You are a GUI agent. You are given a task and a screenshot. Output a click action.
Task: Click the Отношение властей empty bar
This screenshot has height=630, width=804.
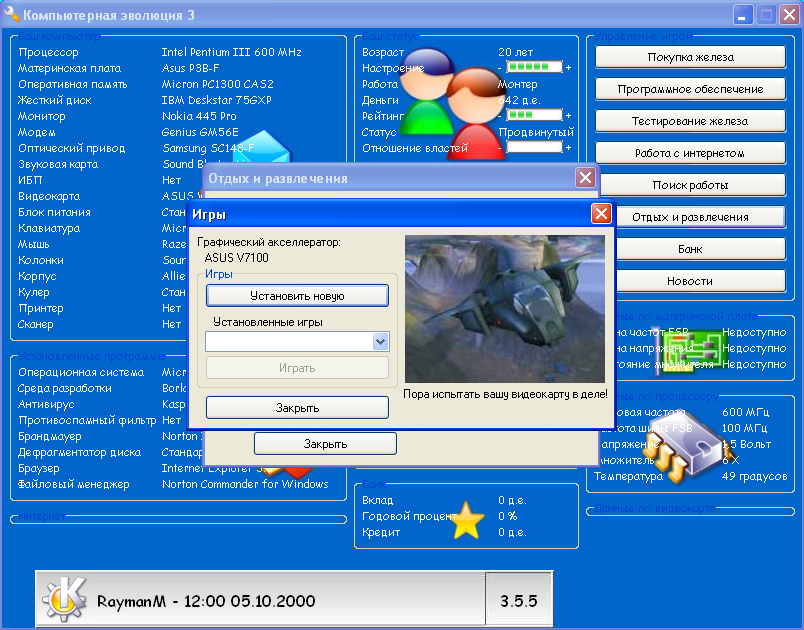(534, 147)
